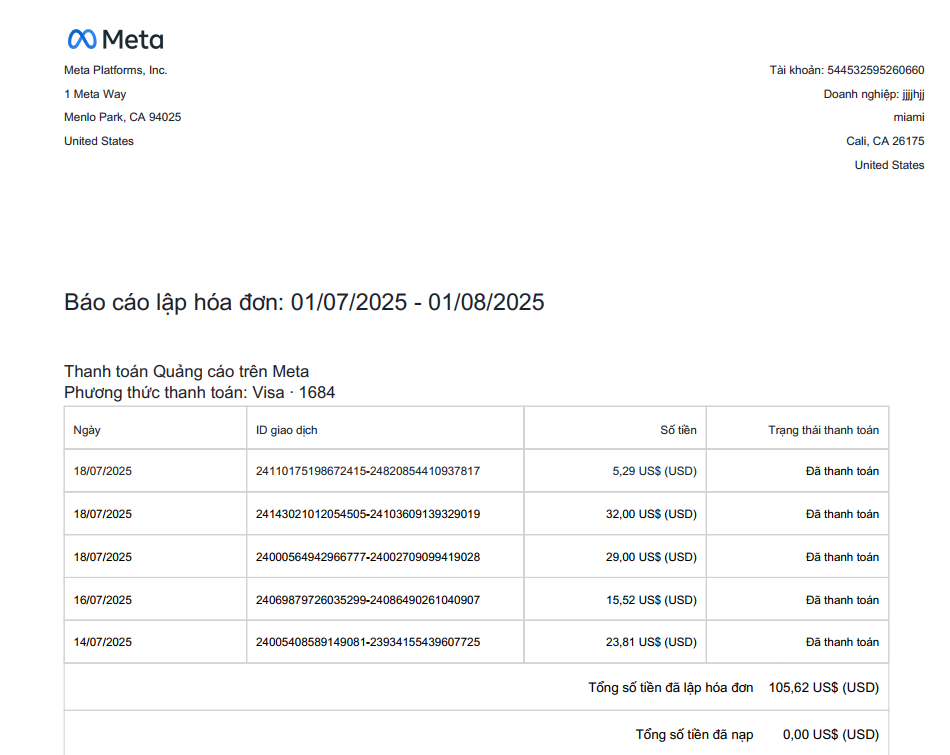Click "Đã thanh toán" in the 32,00 US$ row
Screen dimensions: 950x755
(x=842, y=514)
